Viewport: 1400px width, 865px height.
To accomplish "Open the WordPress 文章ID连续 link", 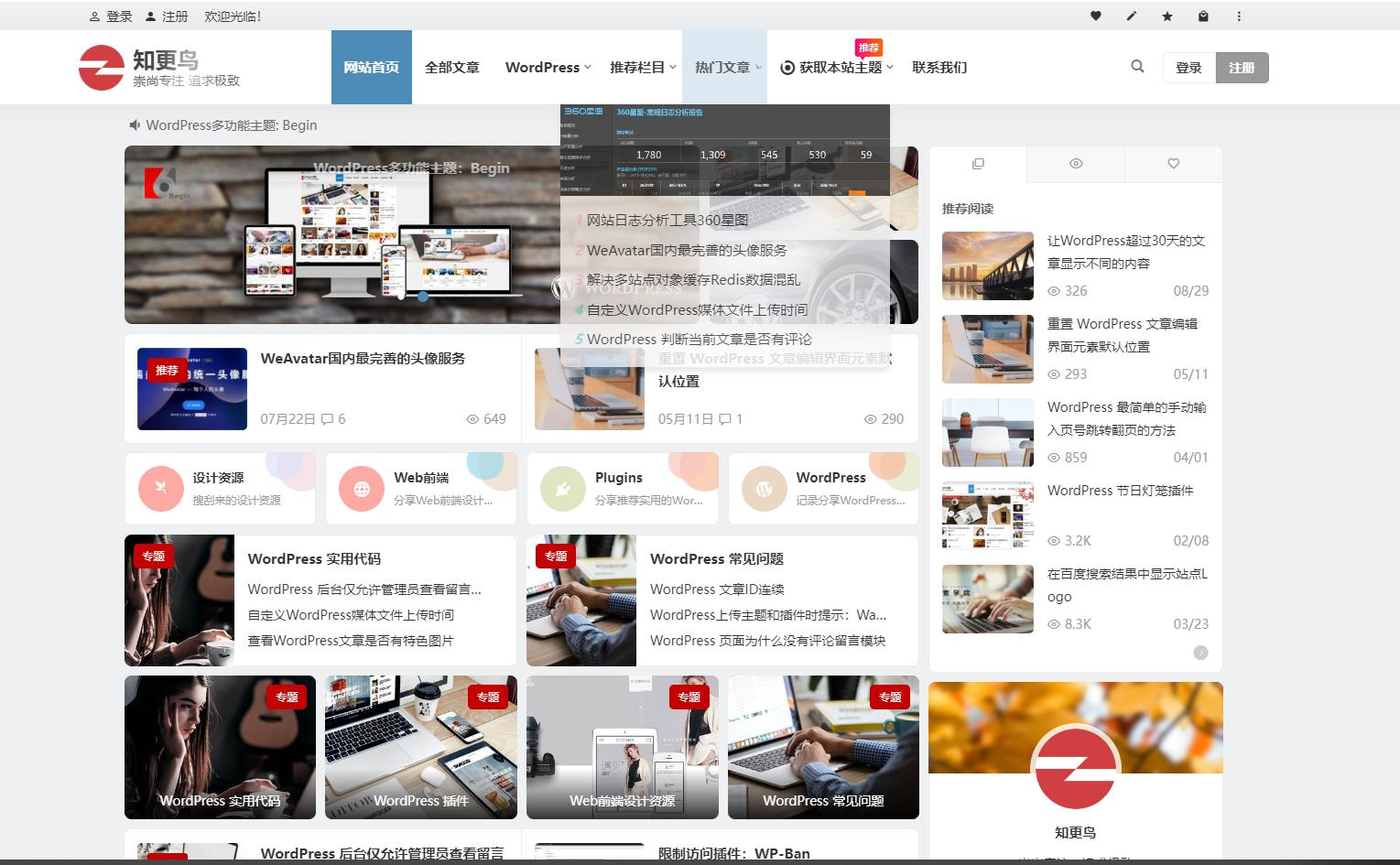I will point(717,589).
